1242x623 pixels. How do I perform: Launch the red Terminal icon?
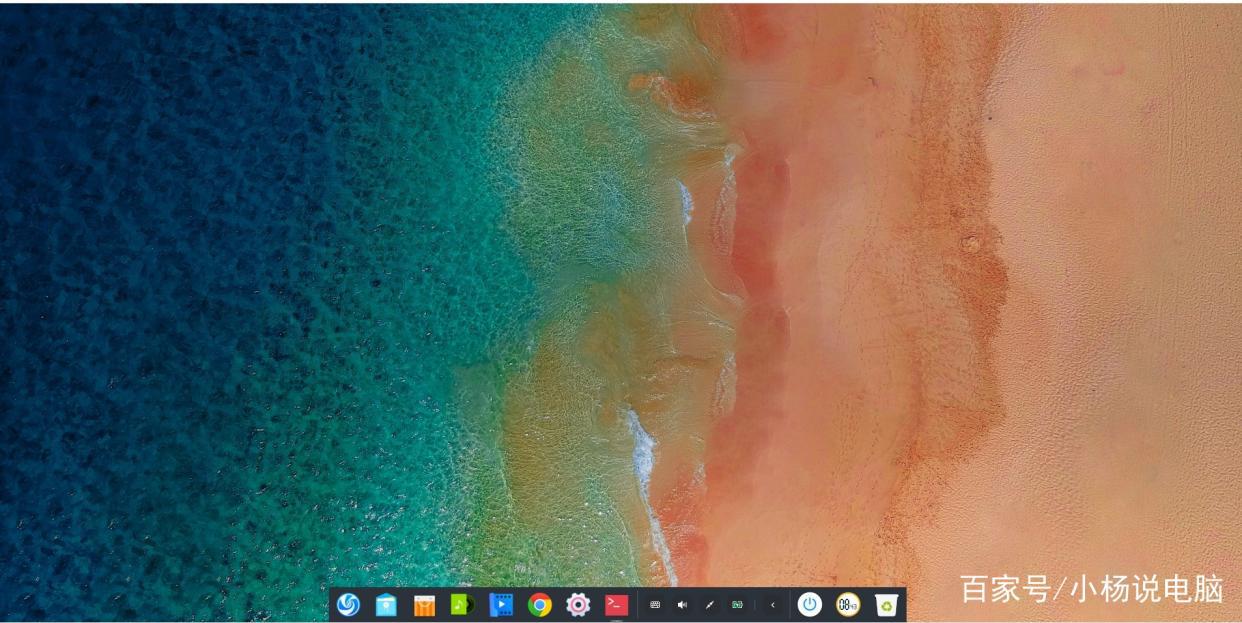tap(617, 604)
